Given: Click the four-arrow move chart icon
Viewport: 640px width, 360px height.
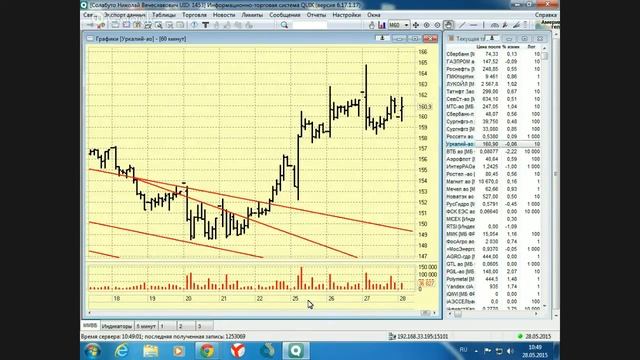Looking at the screenshot, I should tap(416, 25).
